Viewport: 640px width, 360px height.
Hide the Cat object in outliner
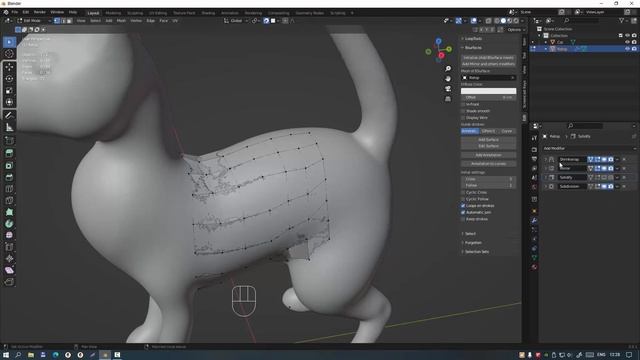click(x=627, y=42)
